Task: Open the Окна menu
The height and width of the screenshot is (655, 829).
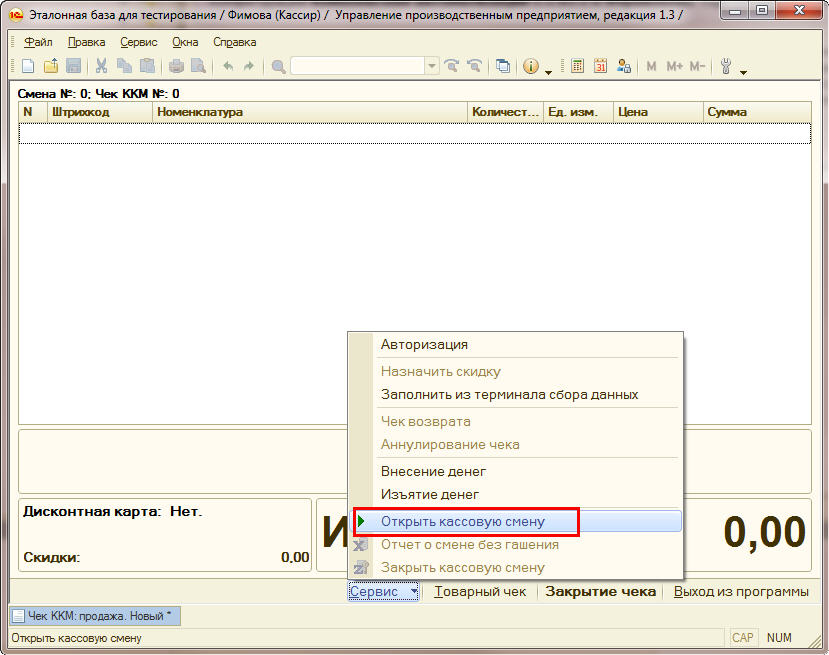Action: click(x=185, y=42)
